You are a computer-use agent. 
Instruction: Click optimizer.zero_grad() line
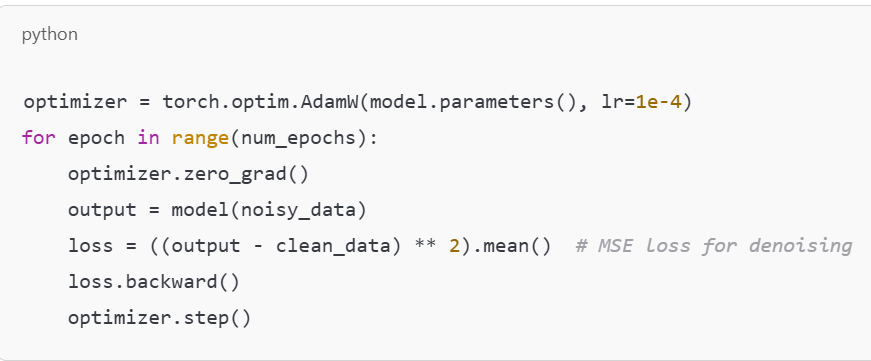[x=188, y=174]
